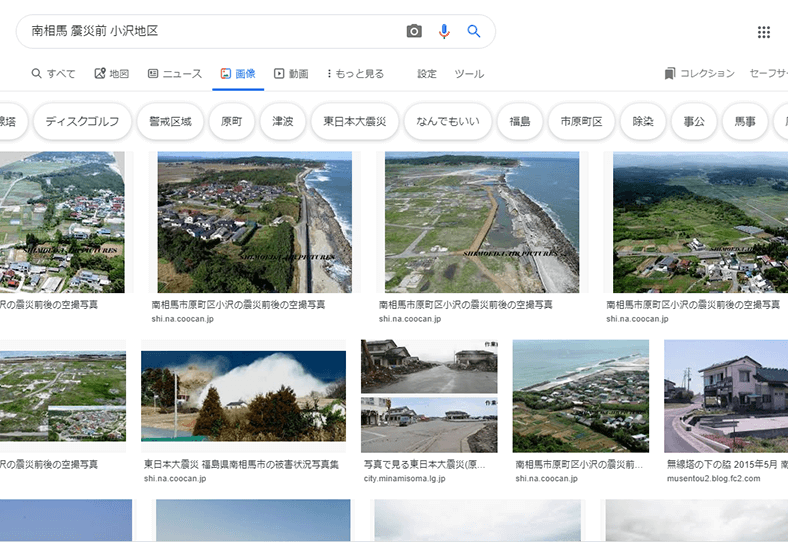The image size is (788, 542).
Task: Open the 動画 videos tab
Action: pyautogui.click(x=291, y=74)
